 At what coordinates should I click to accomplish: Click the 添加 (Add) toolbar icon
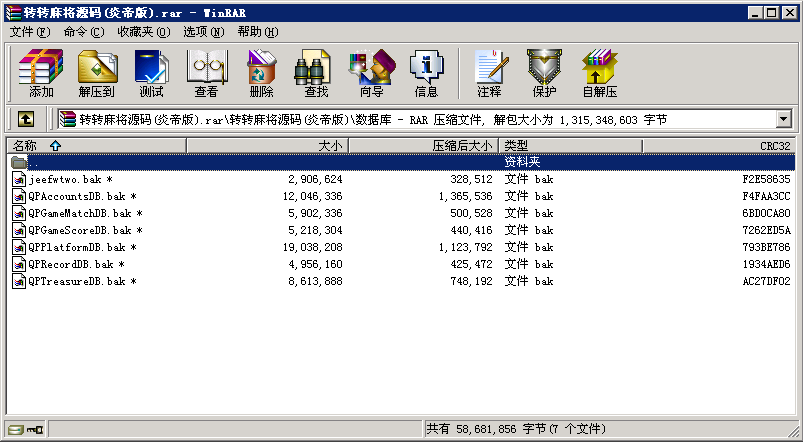(x=41, y=74)
